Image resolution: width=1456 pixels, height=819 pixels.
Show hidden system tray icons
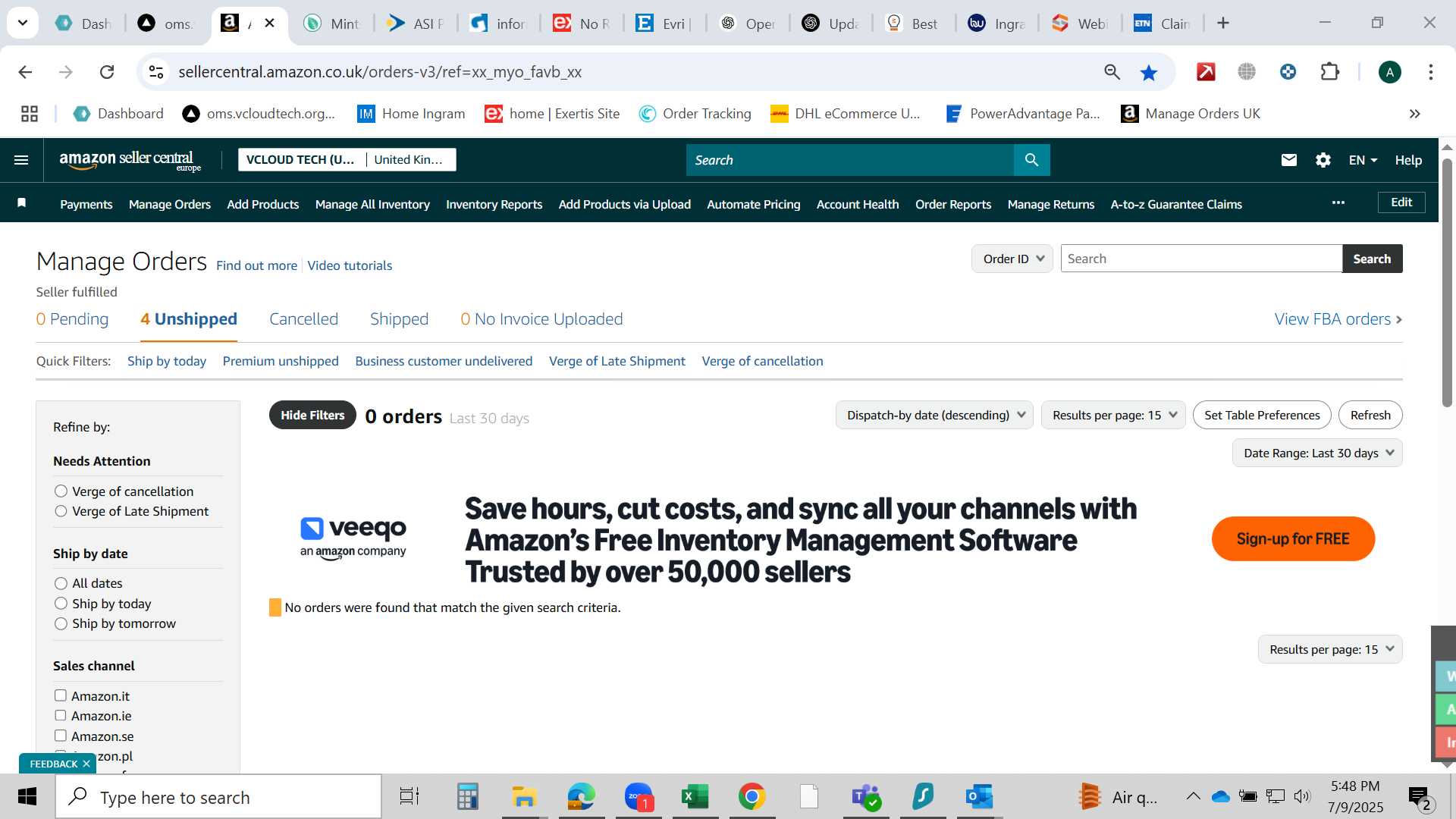1193,796
